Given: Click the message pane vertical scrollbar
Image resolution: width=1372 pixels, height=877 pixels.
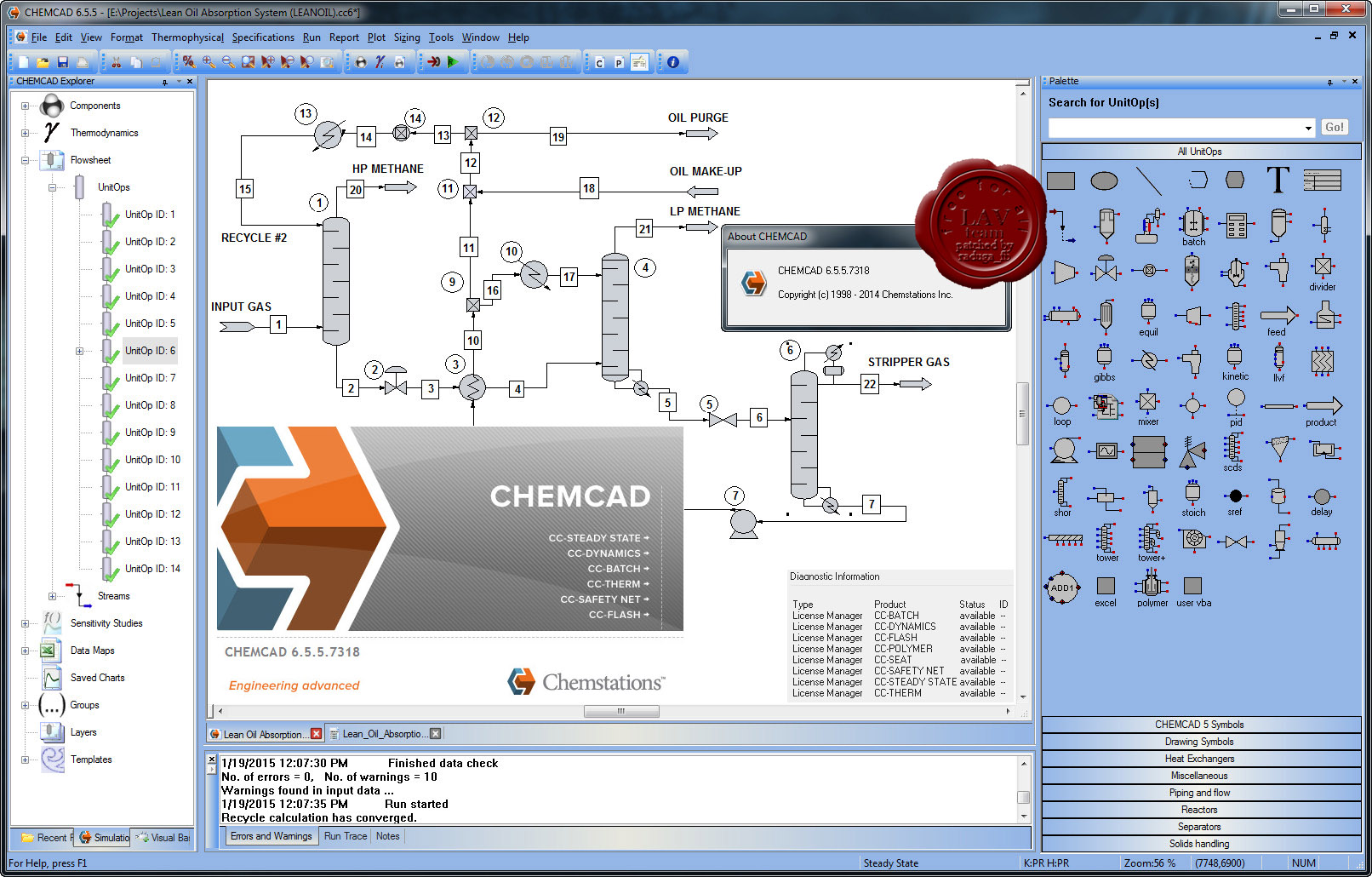Looking at the screenshot, I should pos(1024,790).
